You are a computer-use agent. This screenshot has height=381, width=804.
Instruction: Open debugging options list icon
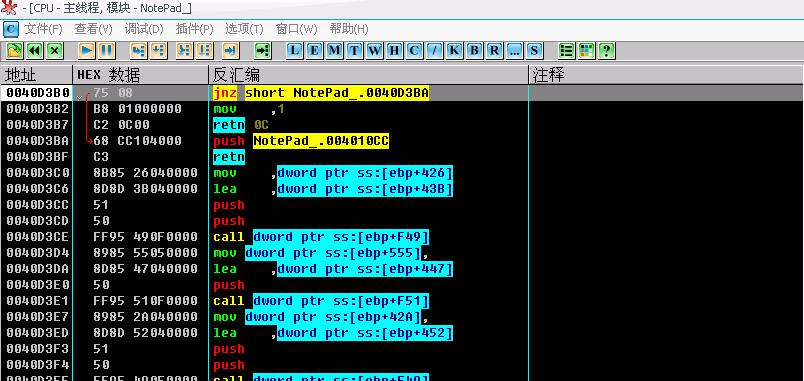point(566,50)
